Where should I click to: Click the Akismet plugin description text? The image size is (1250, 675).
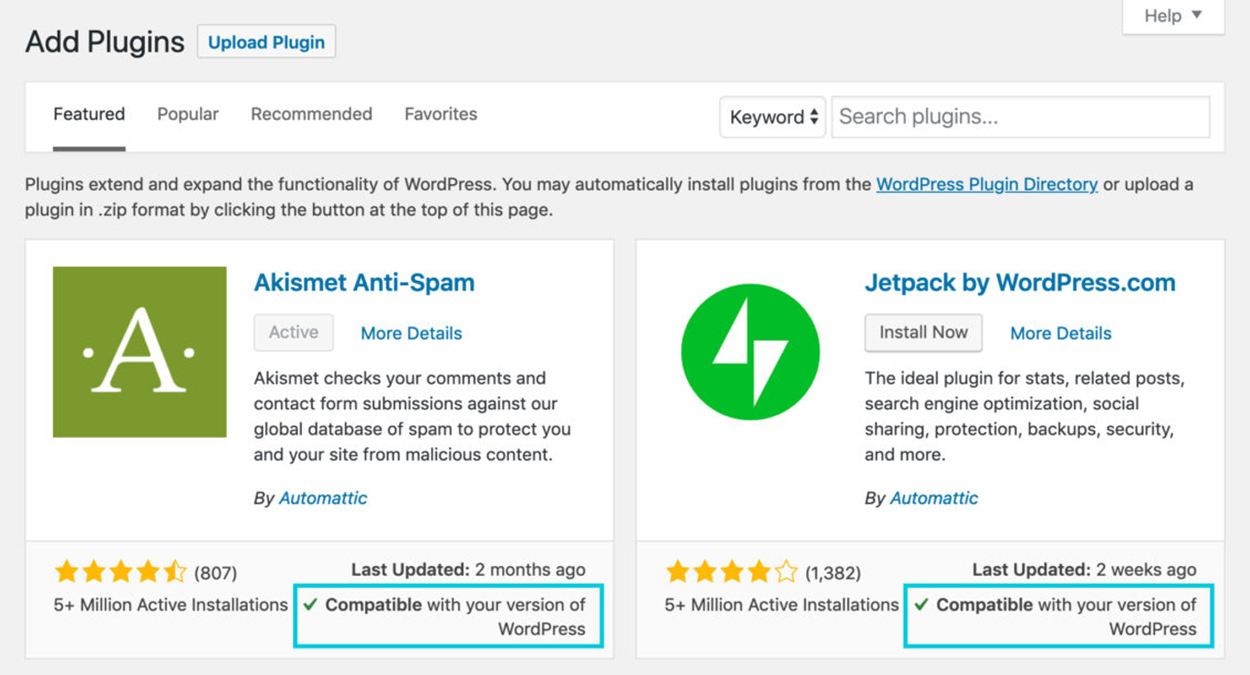413,416
